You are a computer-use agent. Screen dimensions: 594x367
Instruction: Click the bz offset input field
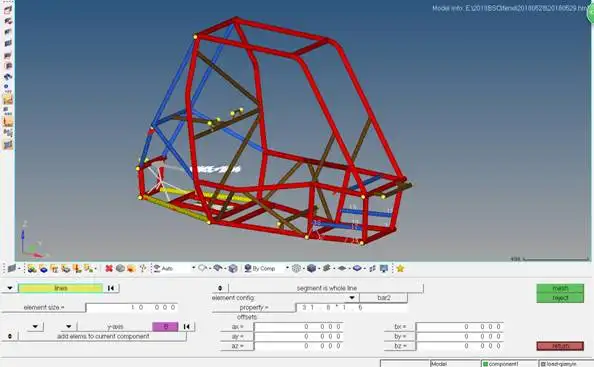coord(460,346)
